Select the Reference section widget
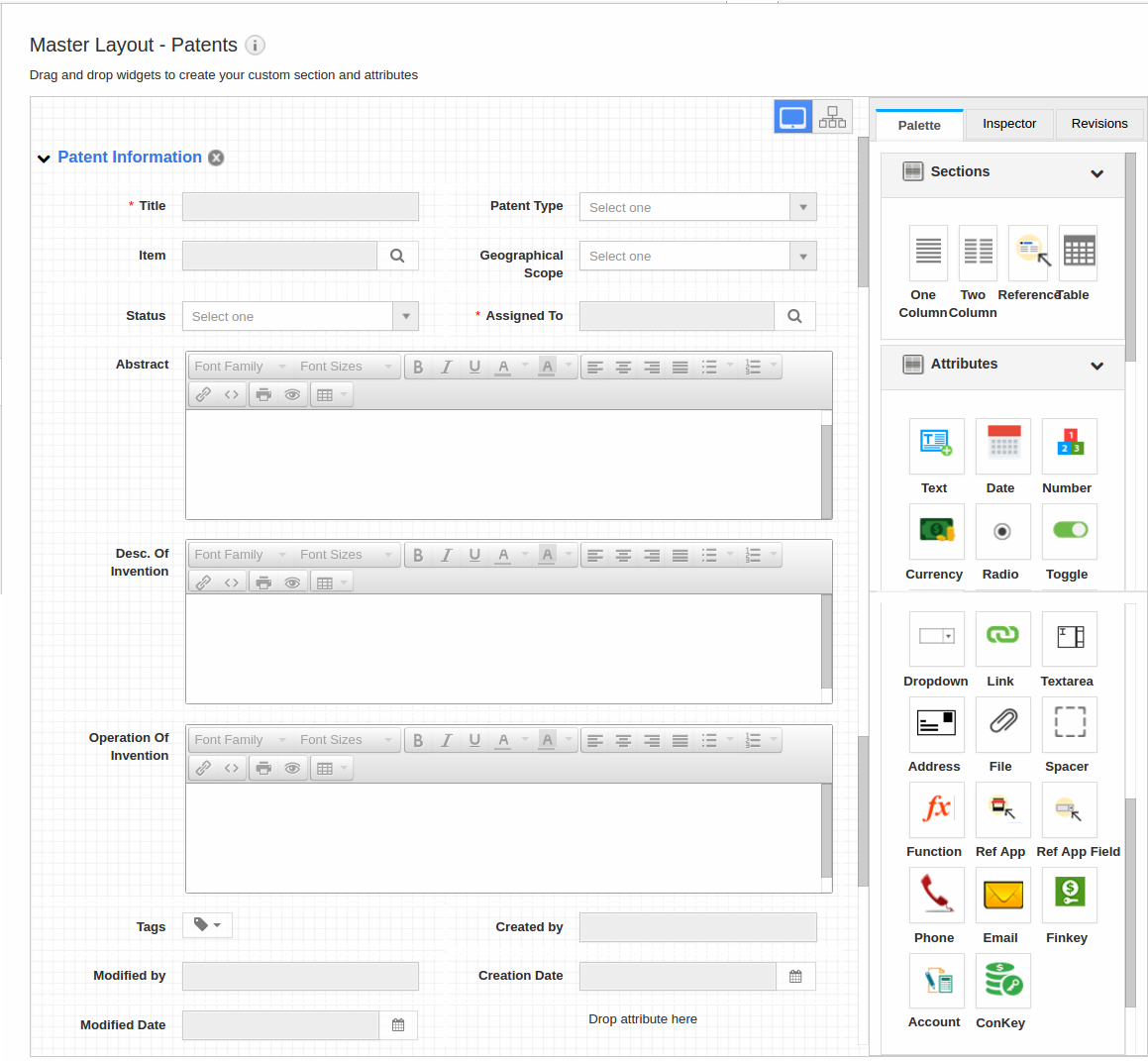This screenshot has height=1061, width=1148. coord(1027,253)
